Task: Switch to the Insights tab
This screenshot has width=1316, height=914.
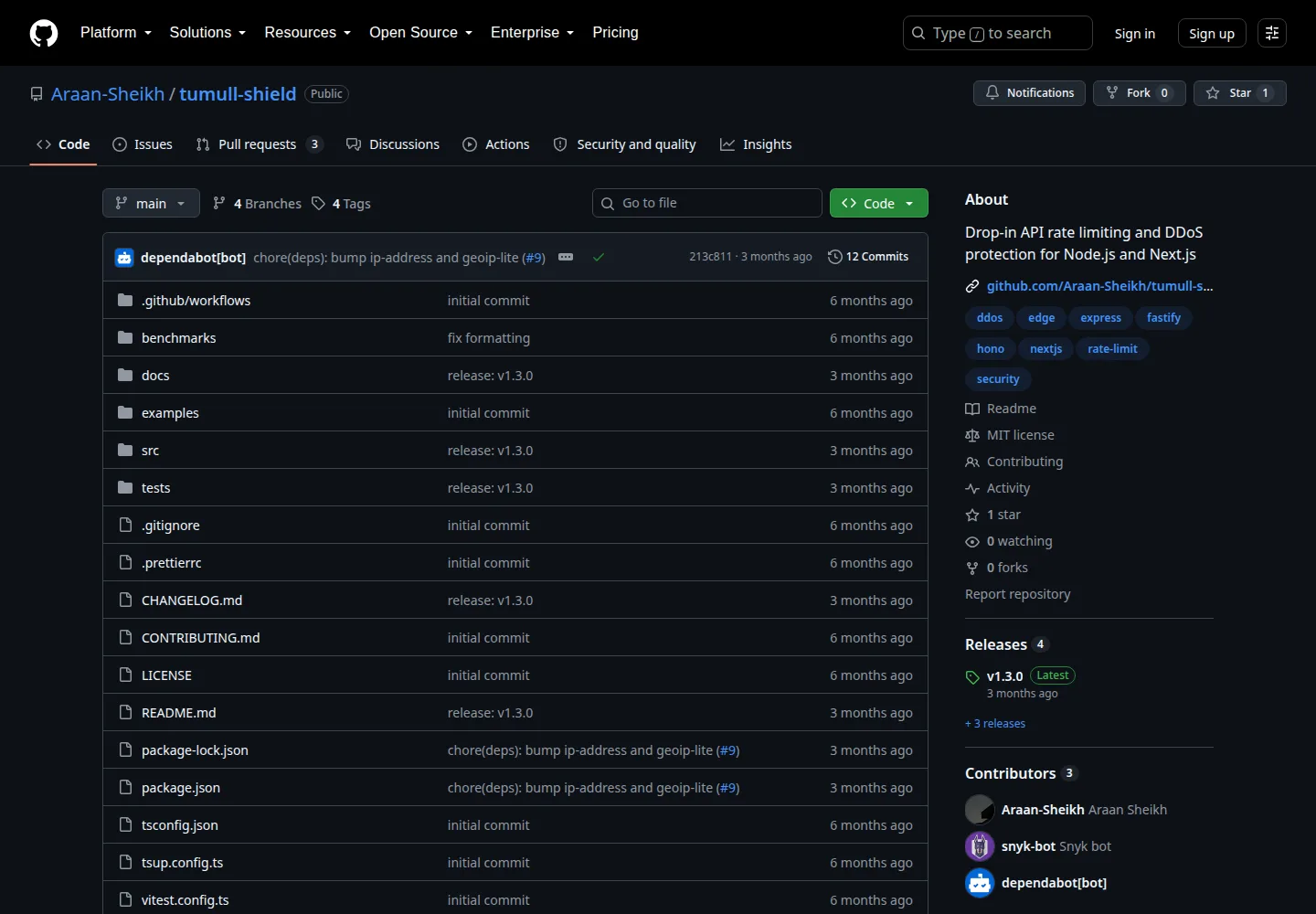Action: 756,144
